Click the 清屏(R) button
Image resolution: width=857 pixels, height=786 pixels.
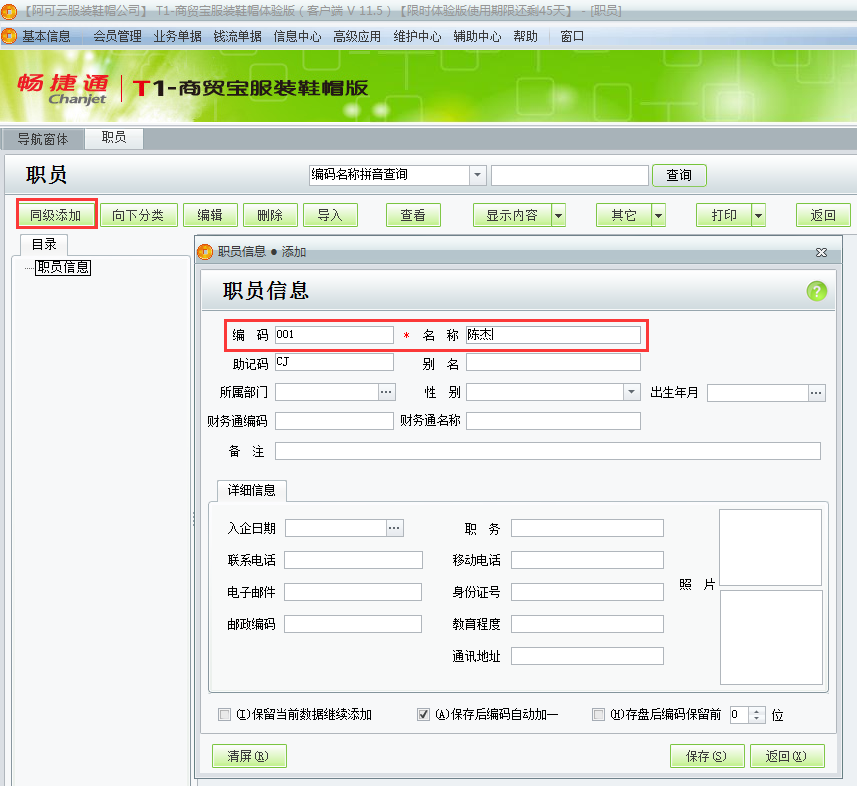click(248, 755)
